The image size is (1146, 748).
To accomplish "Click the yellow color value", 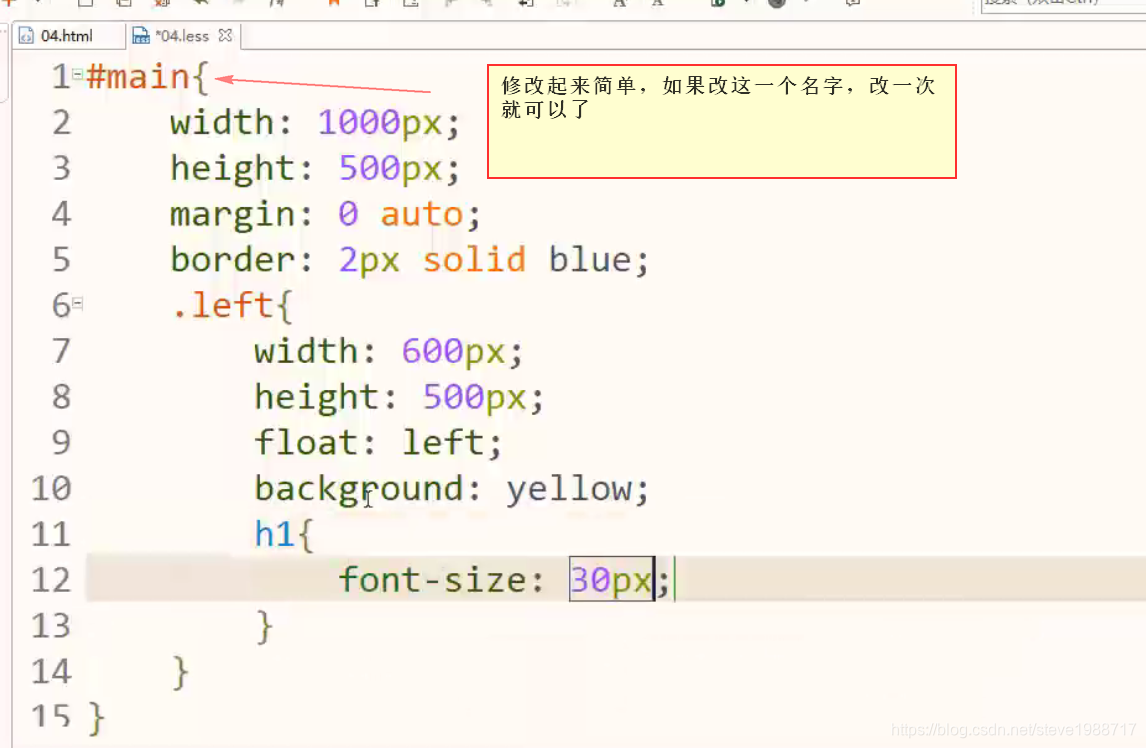I will (569, 488).
